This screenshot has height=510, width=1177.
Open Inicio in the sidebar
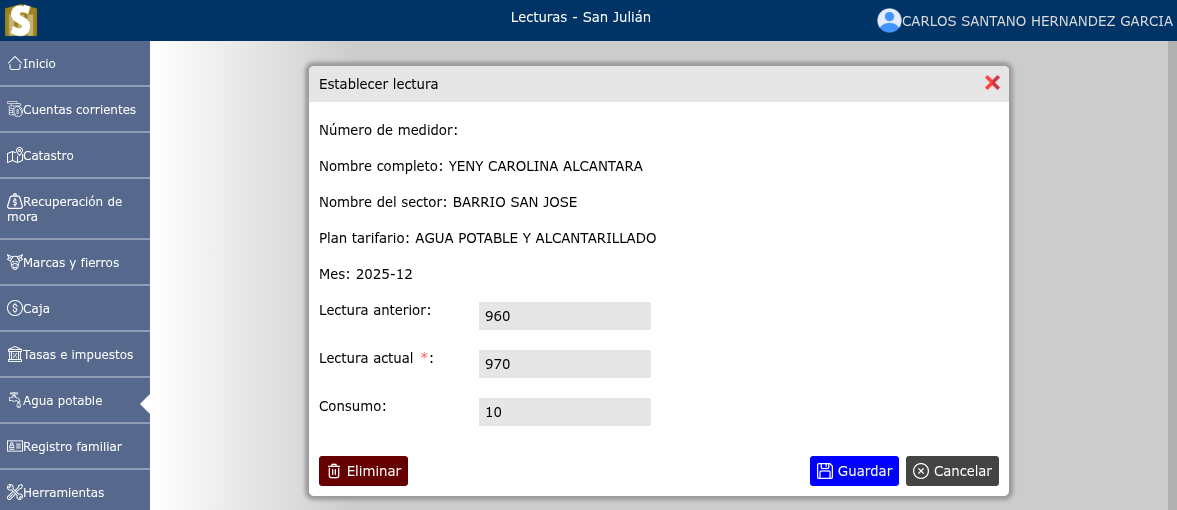click(x=75, y=64)
